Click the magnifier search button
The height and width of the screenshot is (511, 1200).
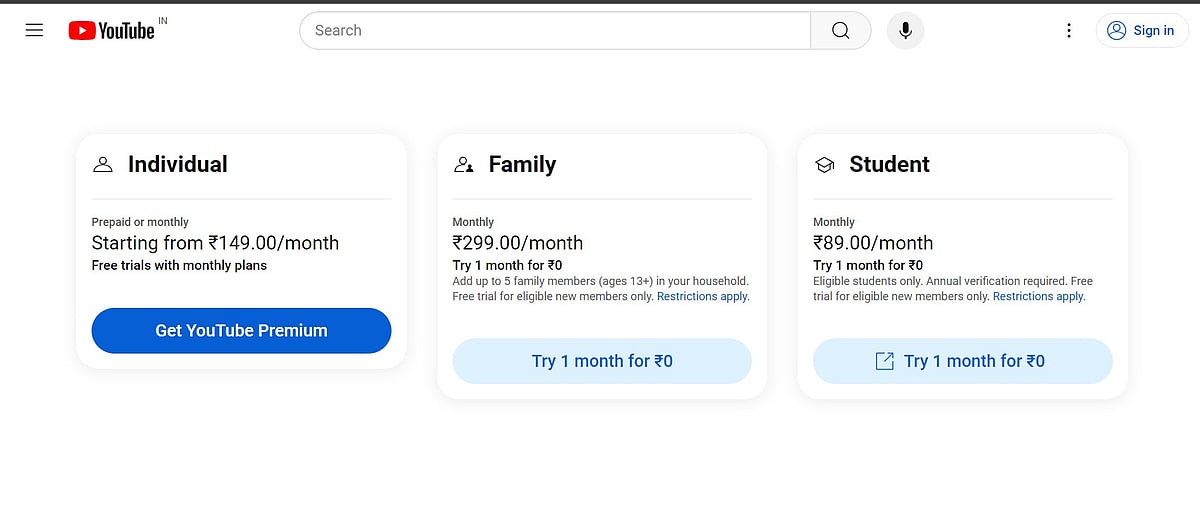tap(840, 30)
